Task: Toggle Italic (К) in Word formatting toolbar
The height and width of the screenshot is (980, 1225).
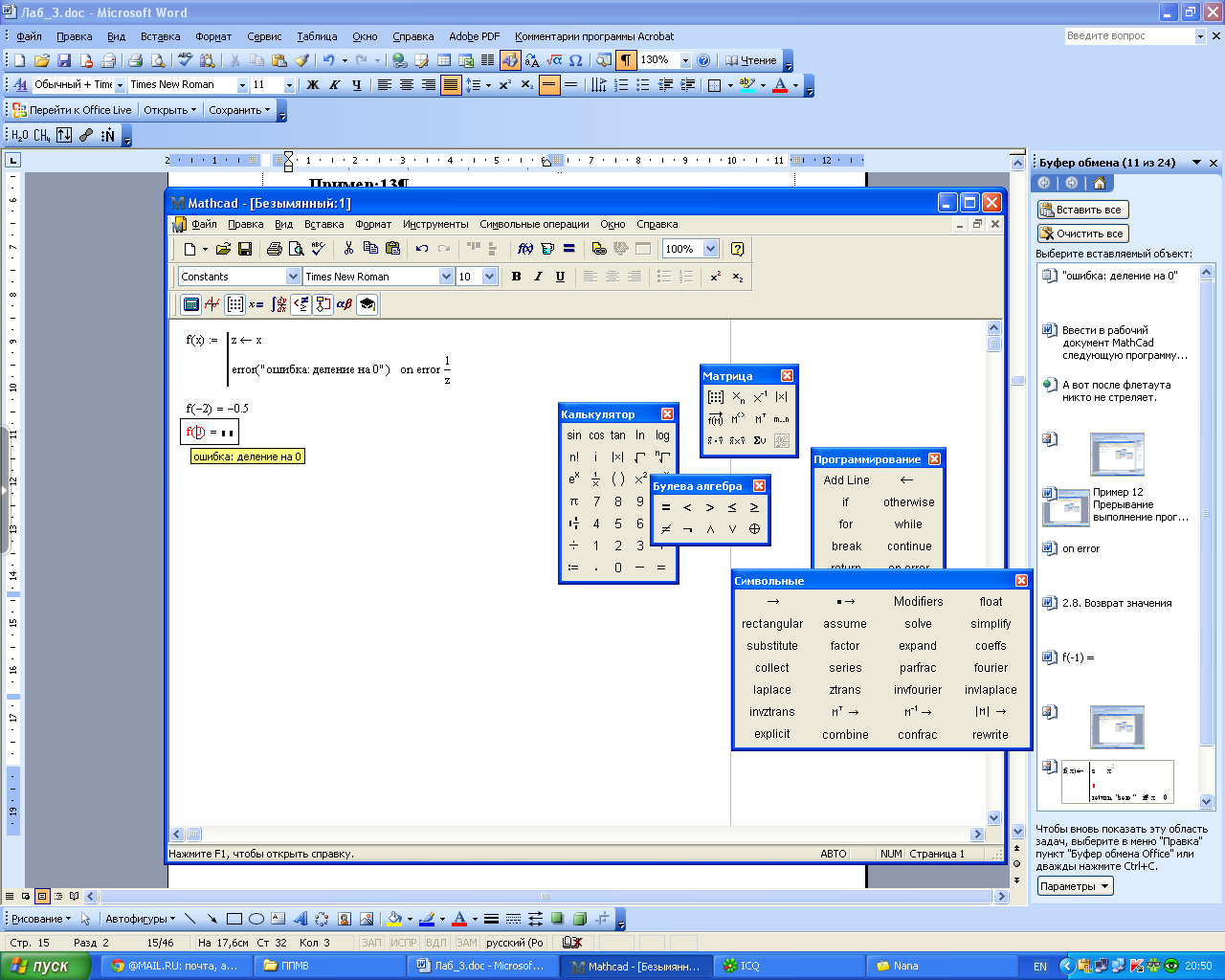Action: [x=335, y=85]
